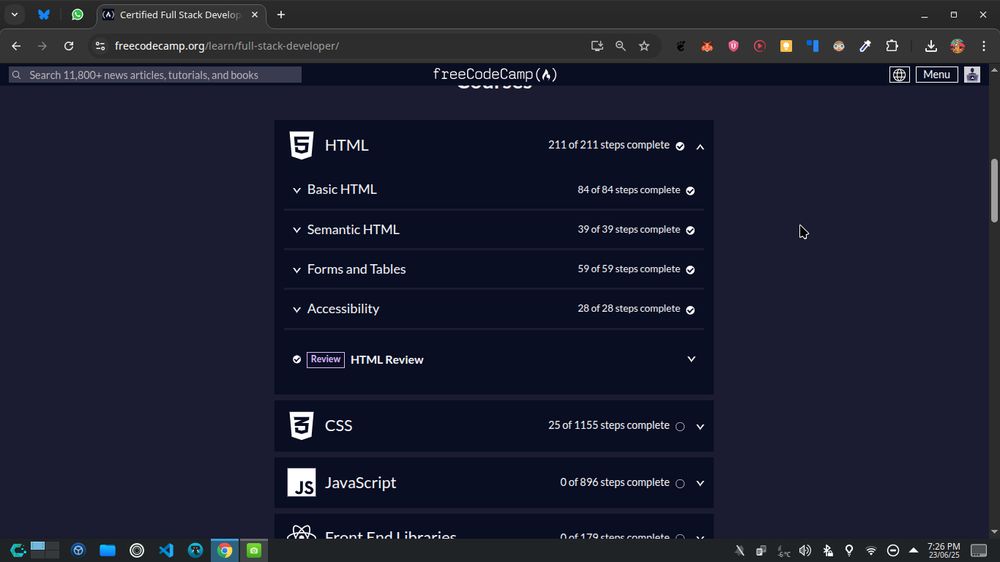
Task: Open the red play-circle extension
Action: [x=760, y=46]
